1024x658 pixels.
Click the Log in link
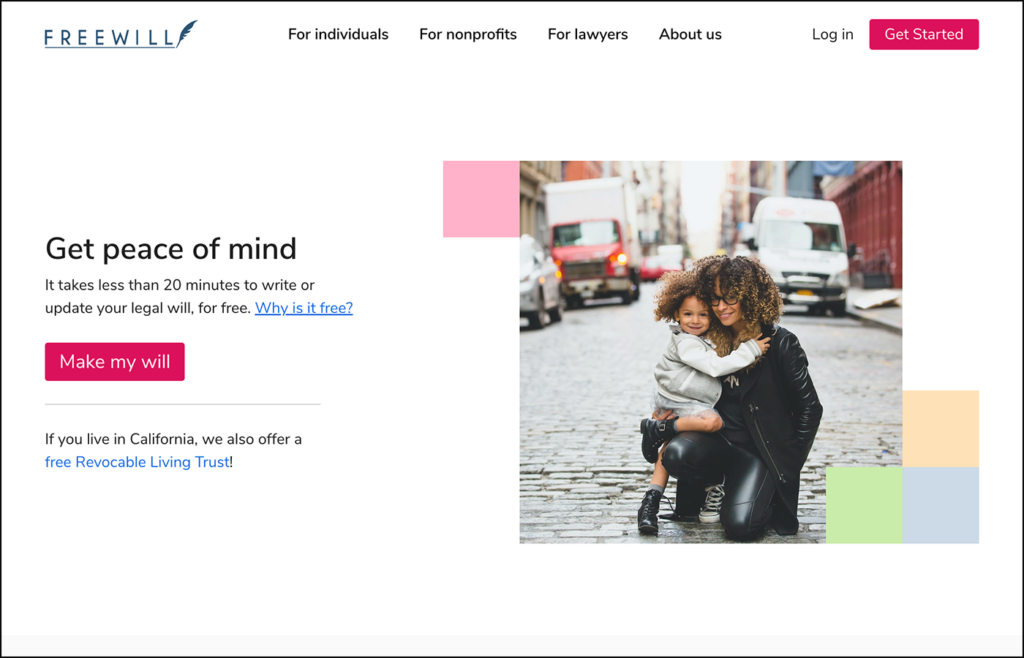(832, 34)
